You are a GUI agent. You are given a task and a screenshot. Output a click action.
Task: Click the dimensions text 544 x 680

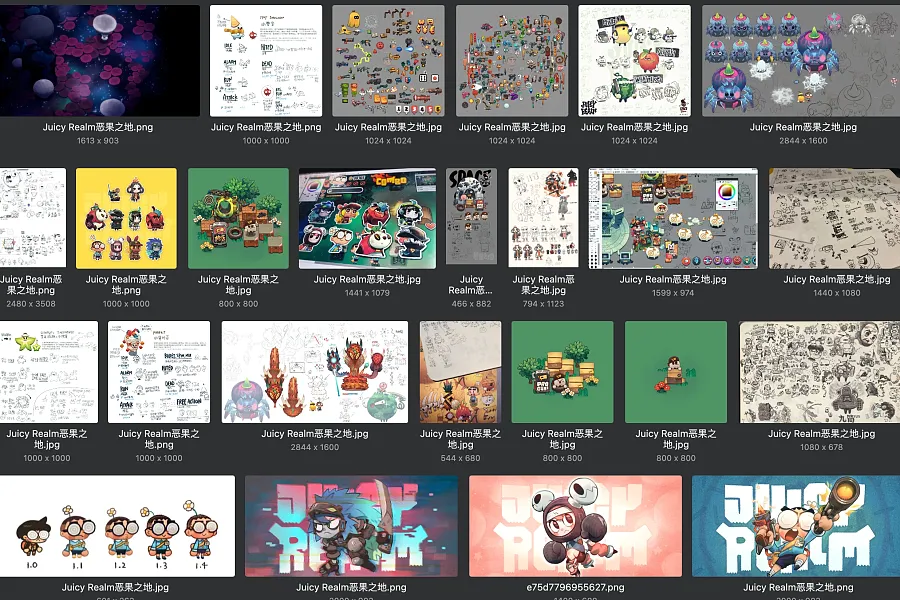point(460,458)
